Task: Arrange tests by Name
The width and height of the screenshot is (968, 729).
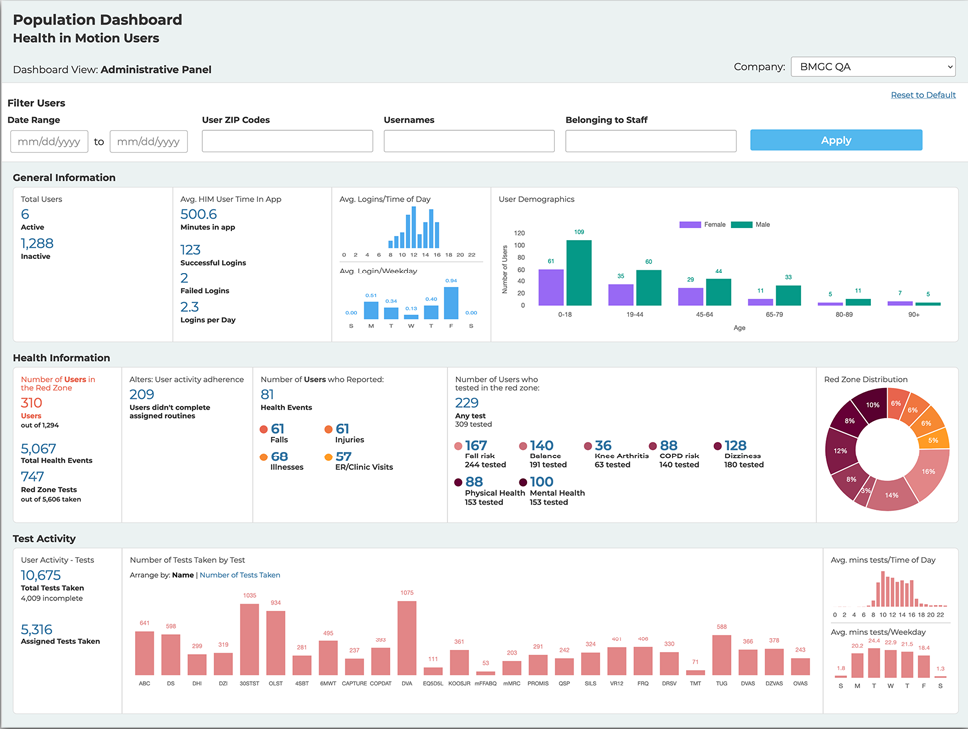Action: click(183, 575)
